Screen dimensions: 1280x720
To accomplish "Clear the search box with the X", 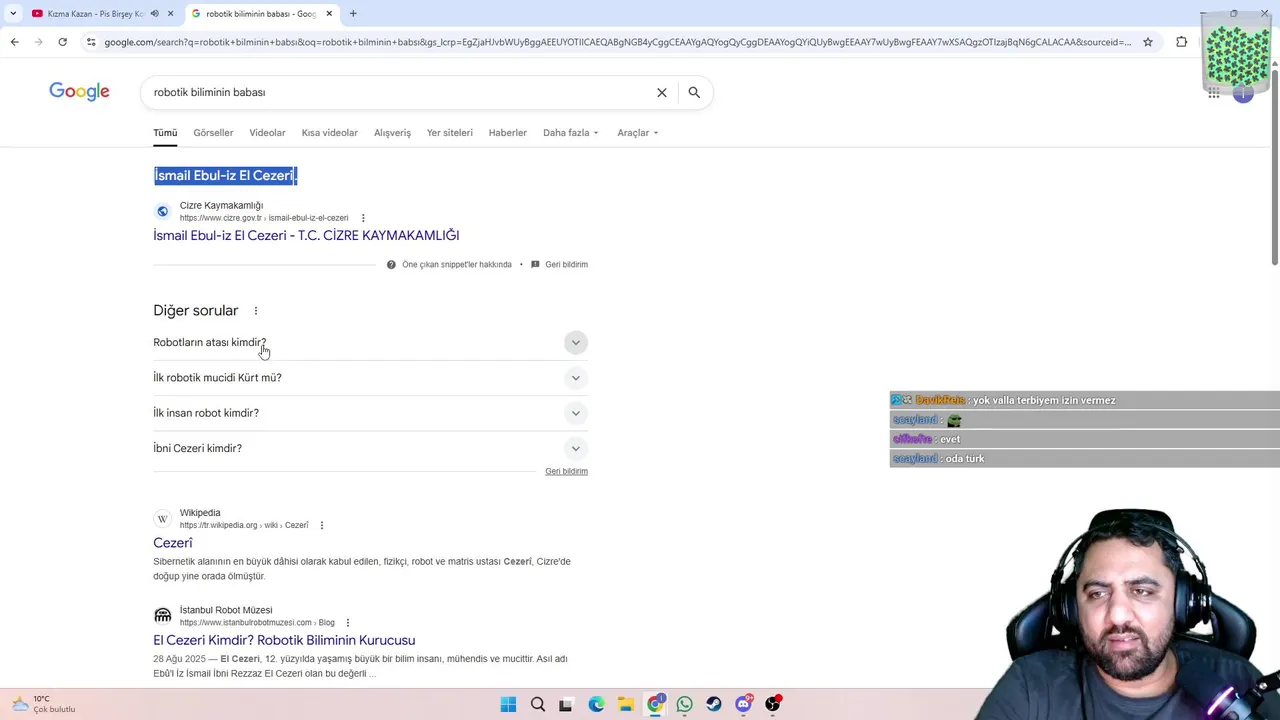I will pos(661,92).
